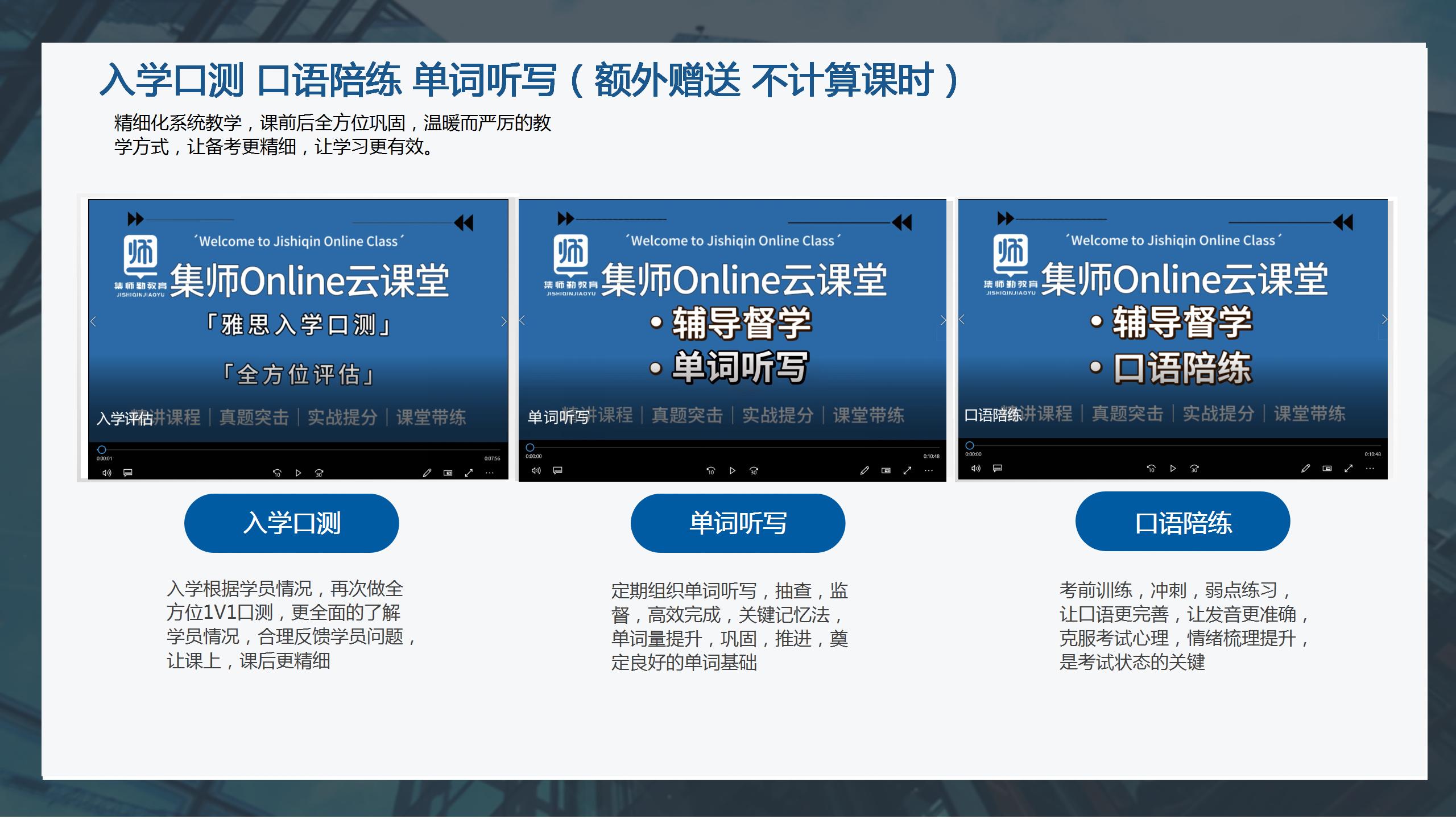The width and height of the screenshot is (1456, 819).
Task: Click the paragraph starting 定期组织单词听写
Action: pos(730,627)
